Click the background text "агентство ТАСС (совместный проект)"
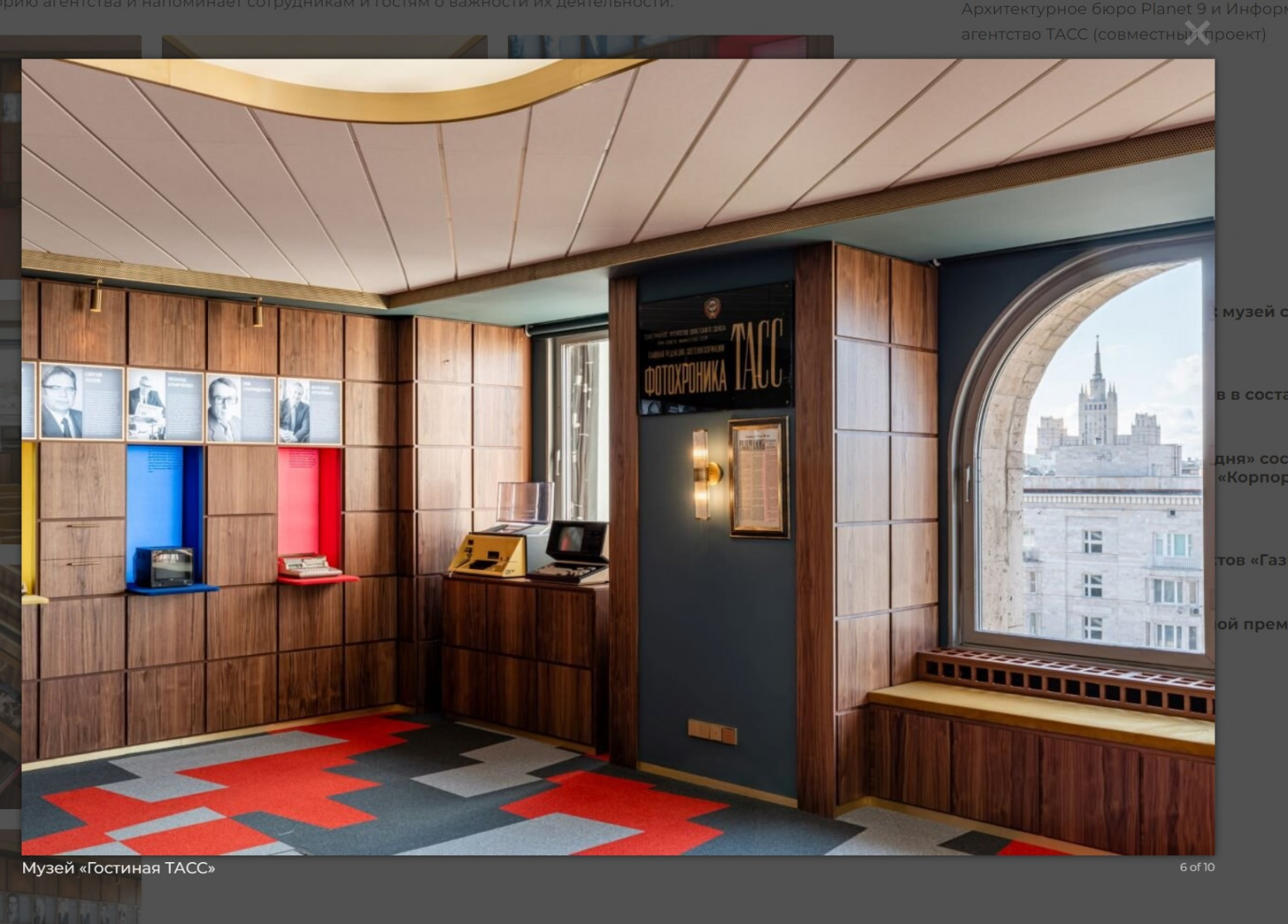 click(1113, 34)
